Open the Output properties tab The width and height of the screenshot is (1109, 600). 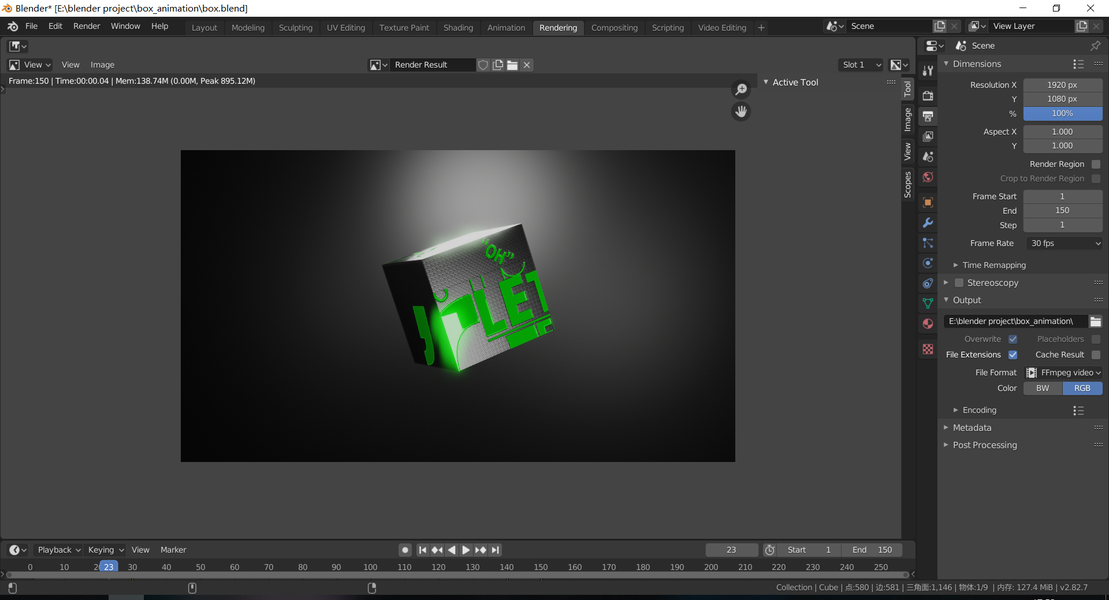click(928, 116)
